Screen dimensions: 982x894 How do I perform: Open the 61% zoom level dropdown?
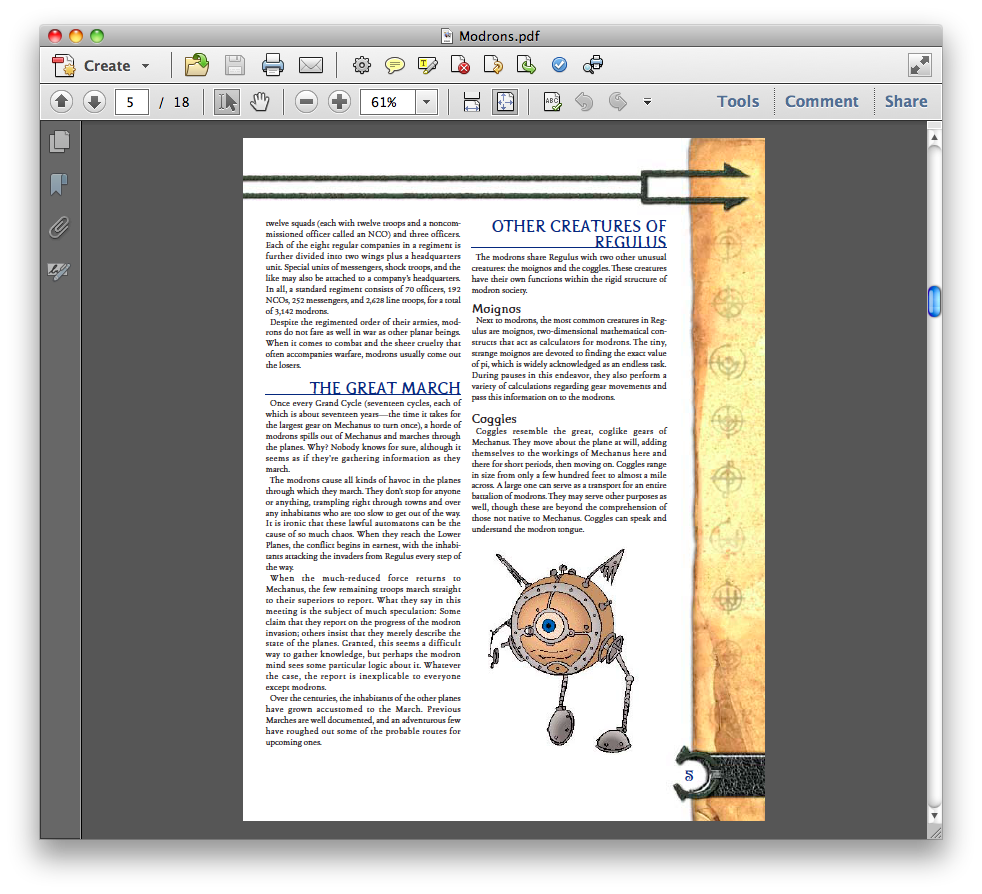coord(427,102)
